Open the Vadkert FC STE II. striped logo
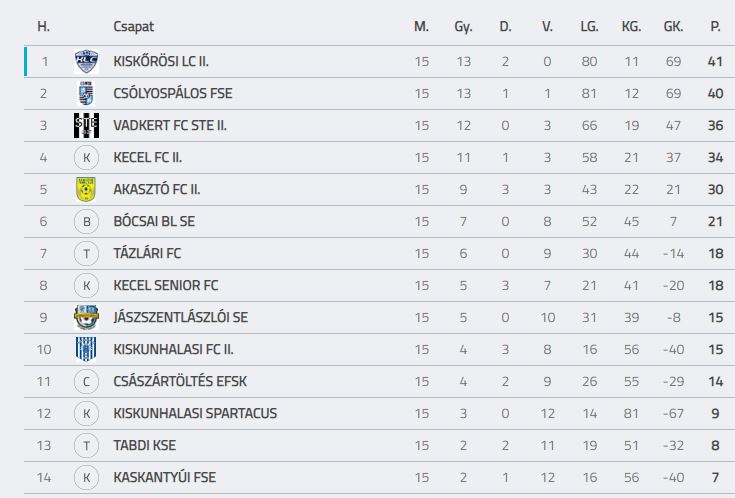This screenshot has height=498, width=735. (86, 125)
